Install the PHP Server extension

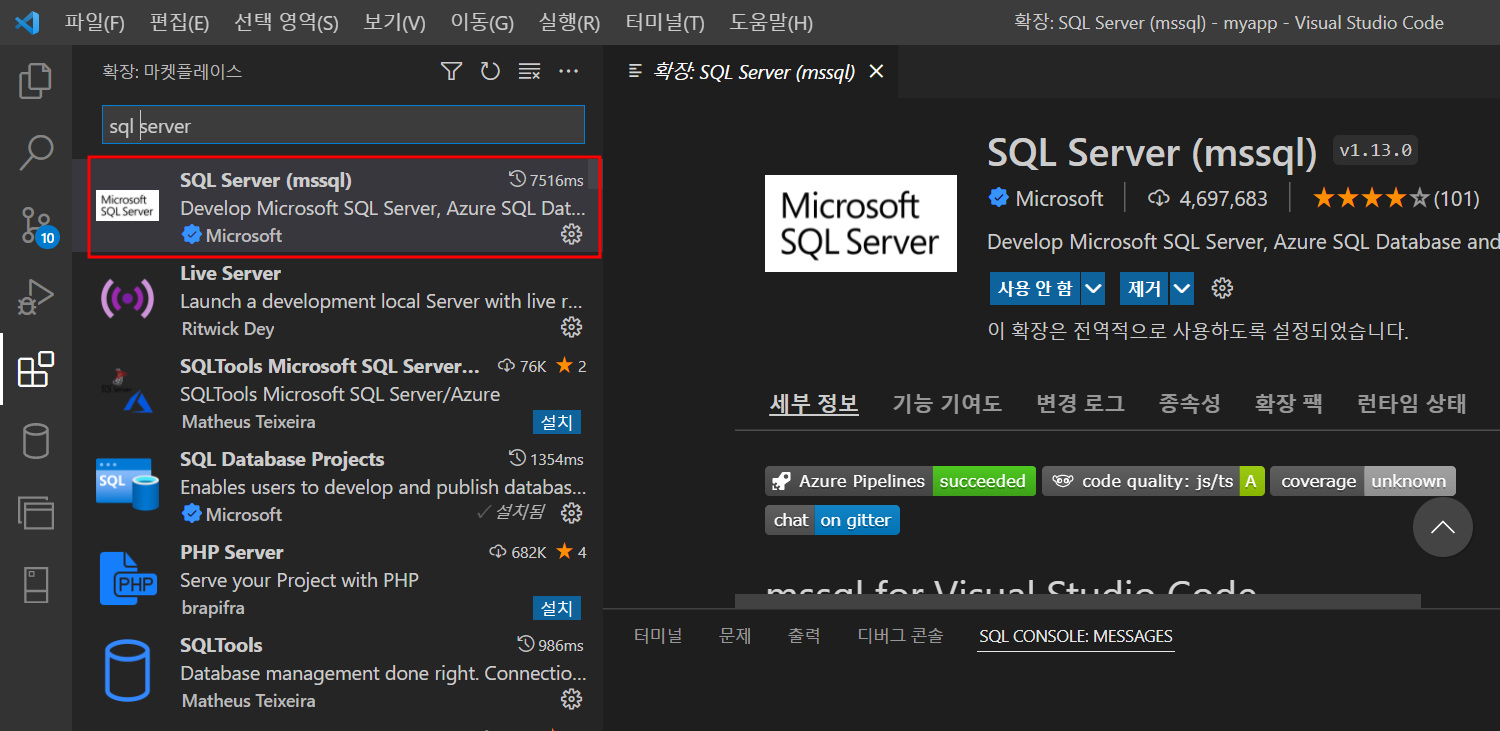coord(557,608)
